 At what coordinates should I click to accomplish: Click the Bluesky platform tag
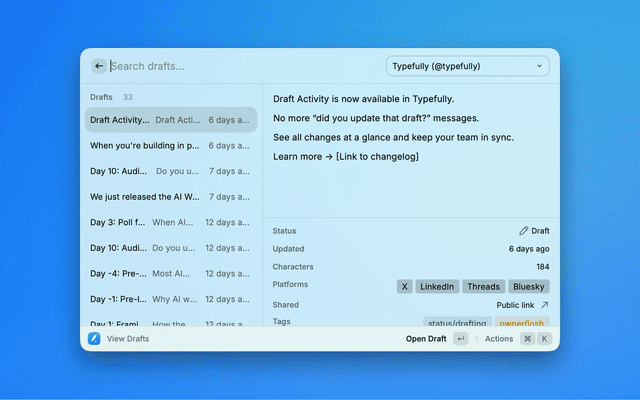(528, 286)
